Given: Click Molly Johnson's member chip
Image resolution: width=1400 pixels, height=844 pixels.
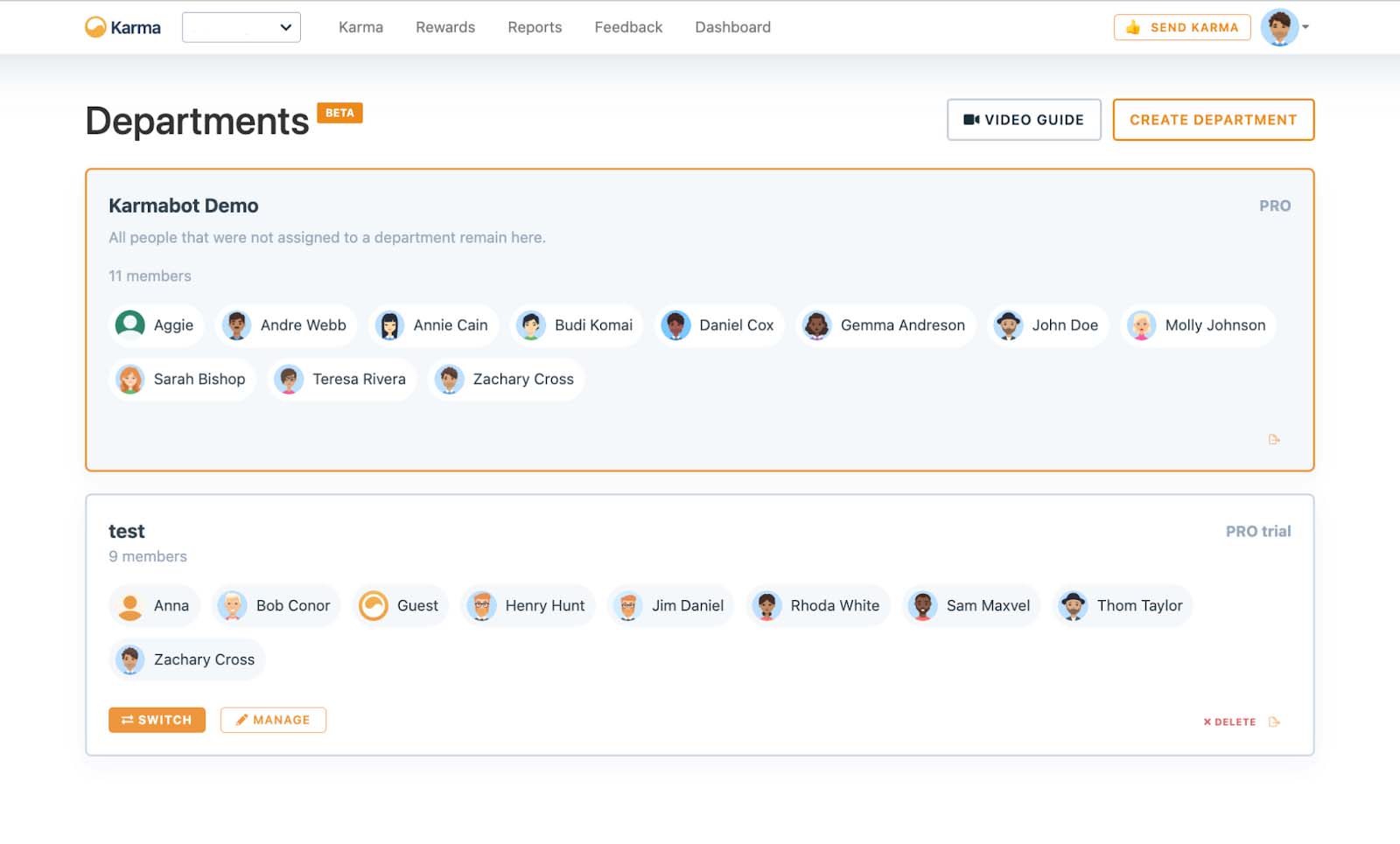Looking at the screenshot, I should click(x=1198, y=325).
